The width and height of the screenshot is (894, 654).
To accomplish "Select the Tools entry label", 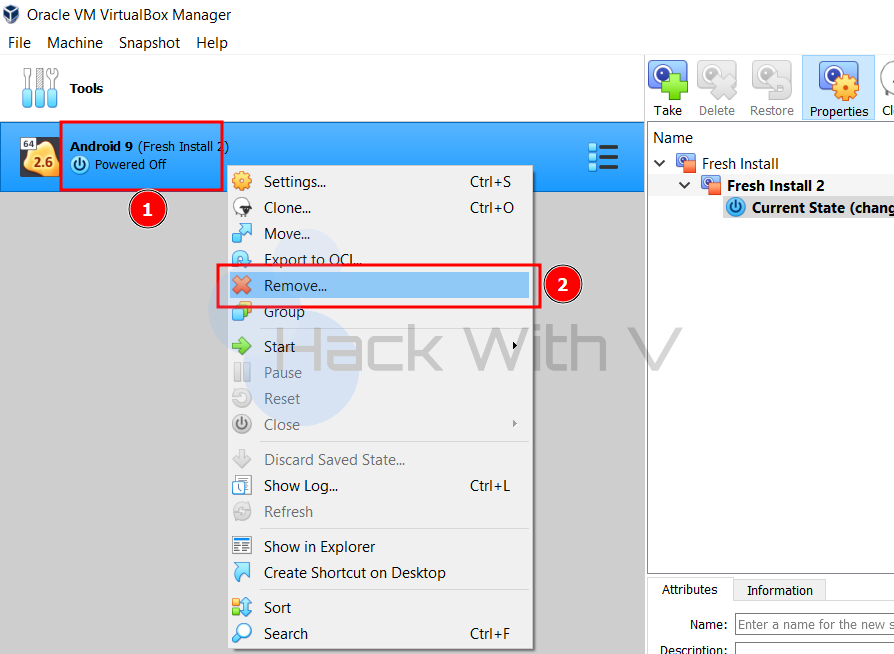I will [x=86, y=88].
